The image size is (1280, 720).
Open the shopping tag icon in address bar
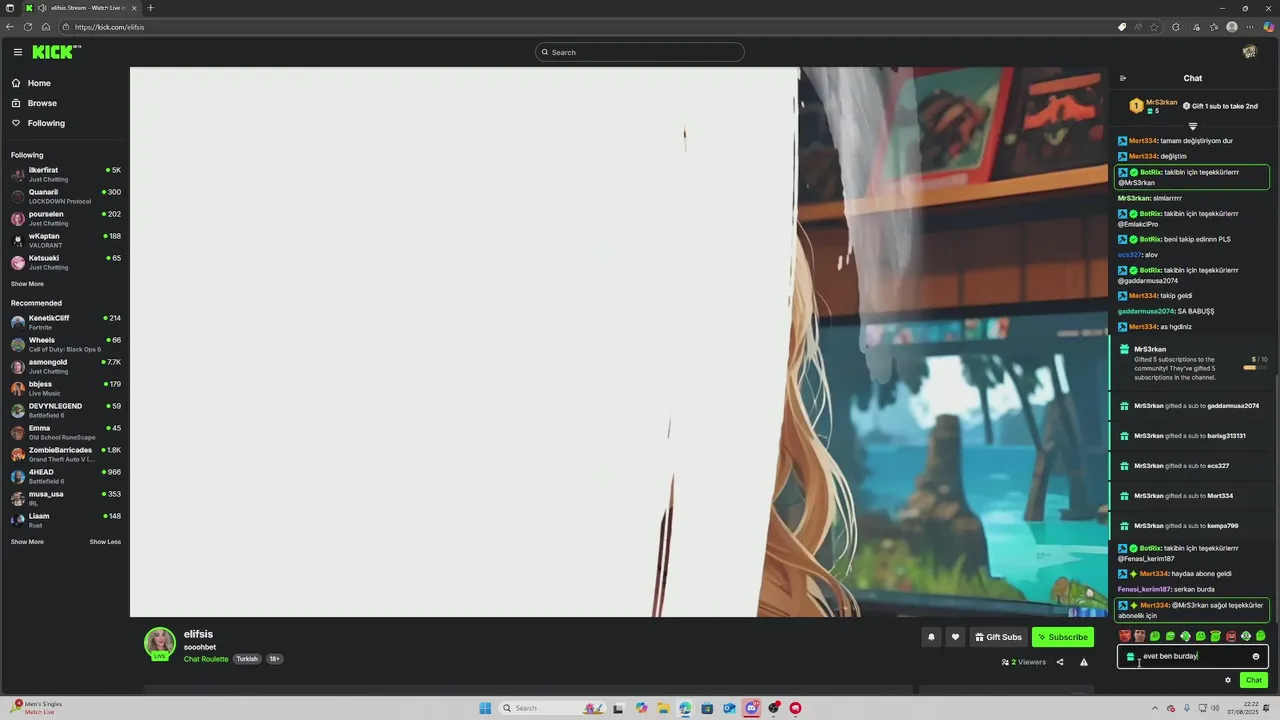[1122, 27]
